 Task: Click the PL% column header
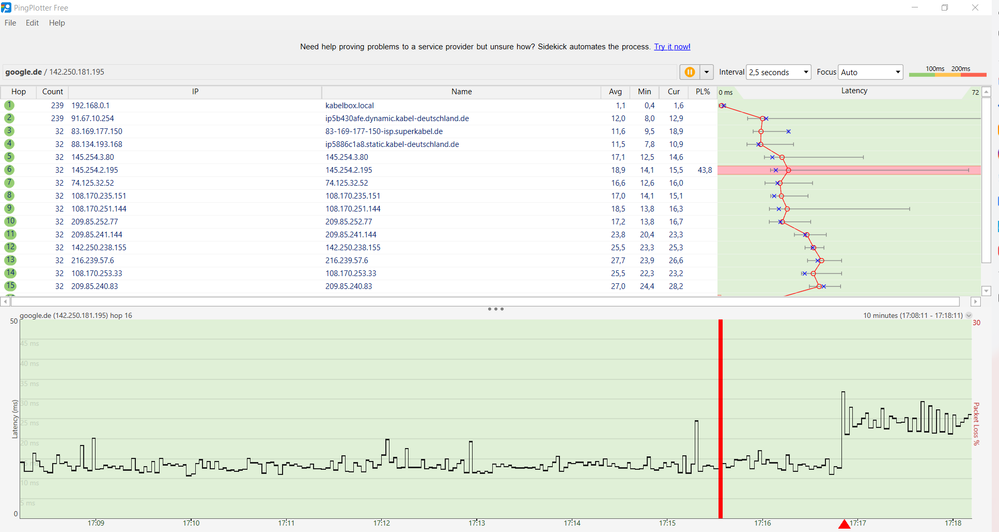(x=703, y=92)
